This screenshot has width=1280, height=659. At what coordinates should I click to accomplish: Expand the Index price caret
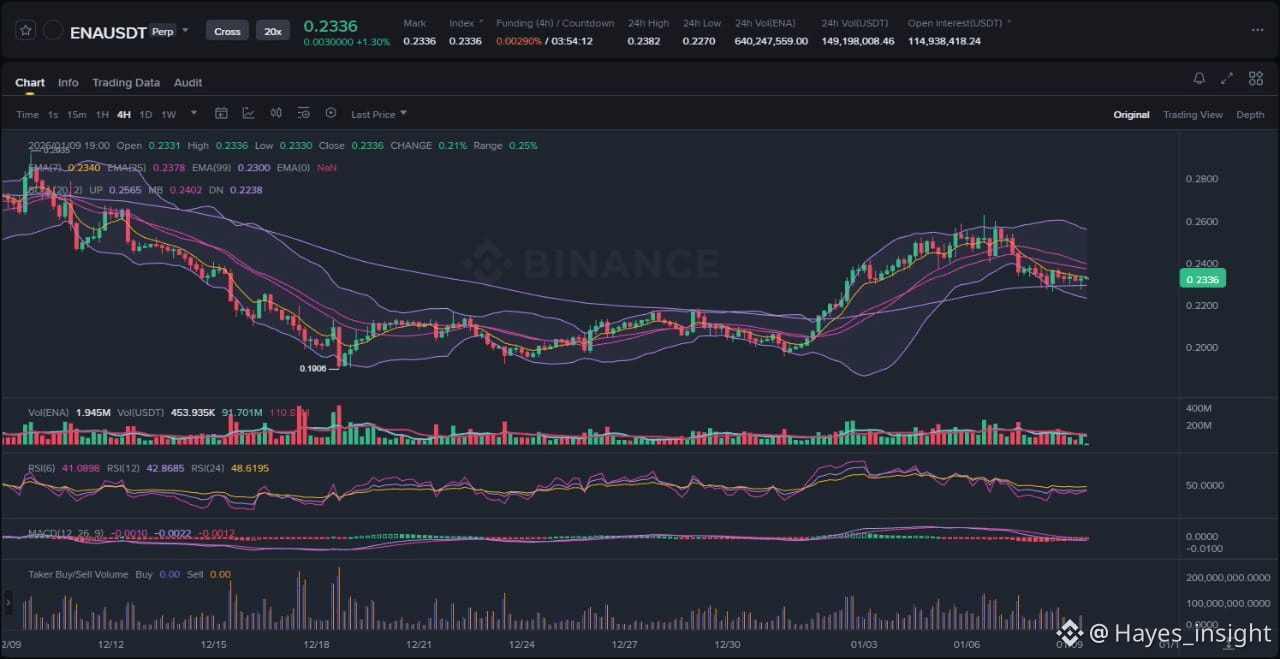click(x=481, y=22)
